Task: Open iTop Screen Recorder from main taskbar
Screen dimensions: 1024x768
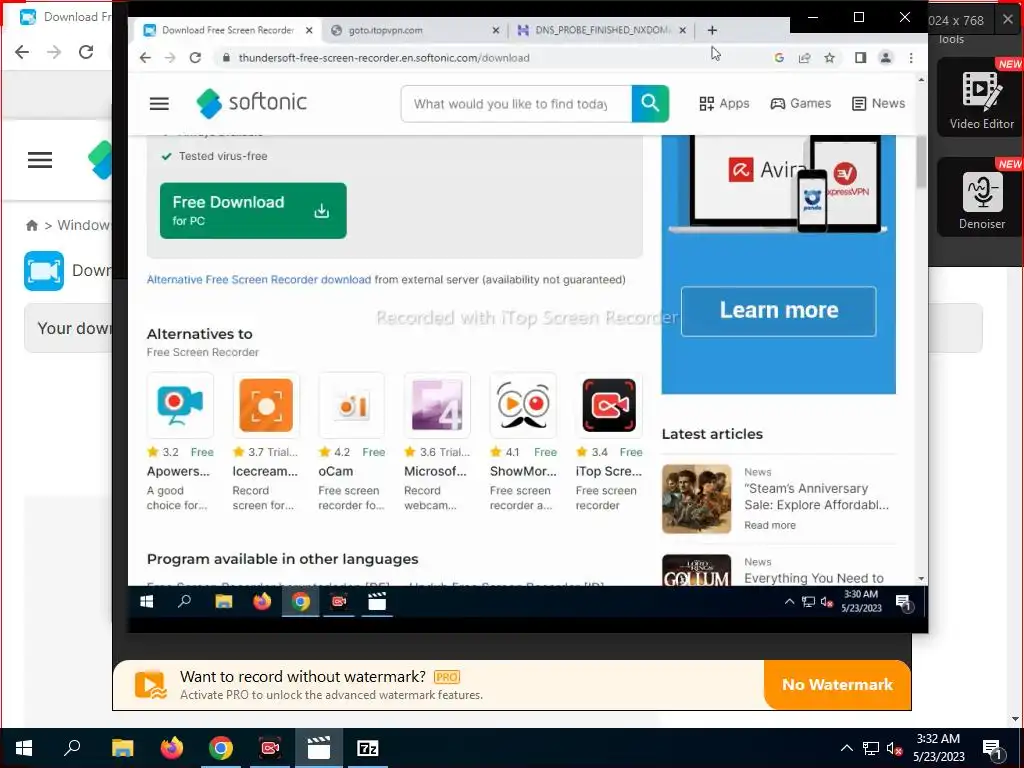Action: [270, 748]
